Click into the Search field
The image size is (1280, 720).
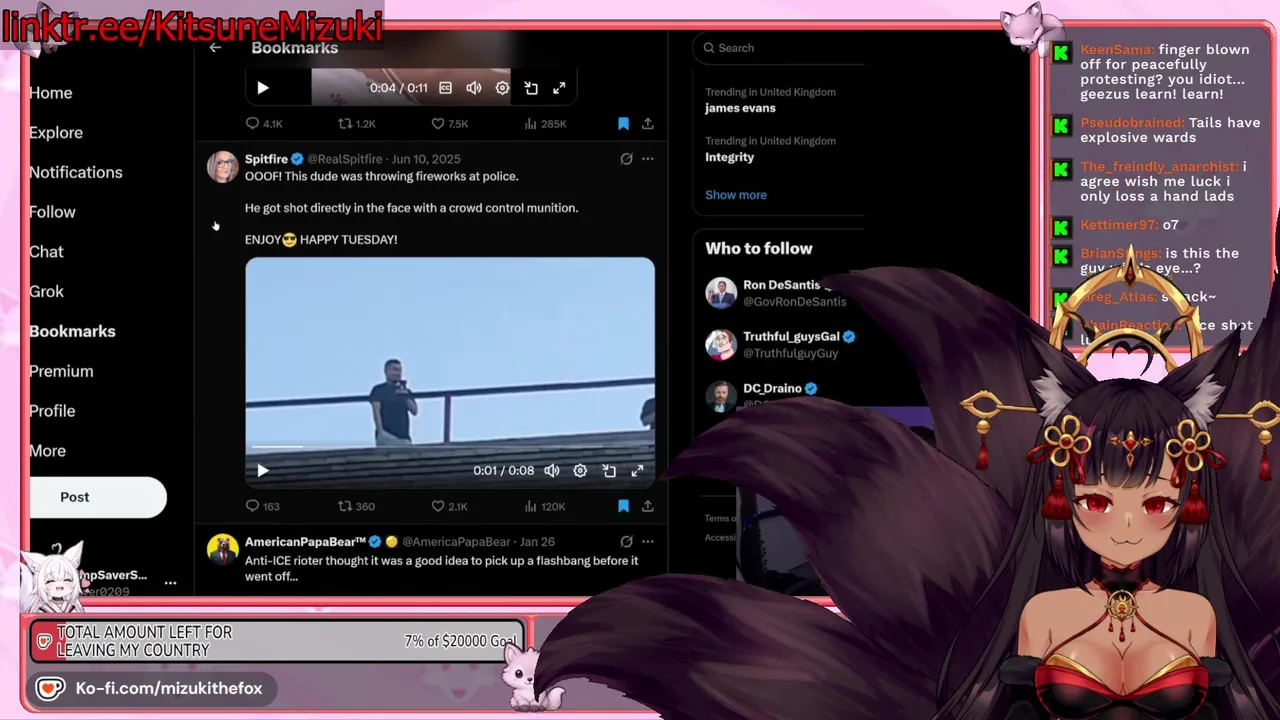pos(780,48)
